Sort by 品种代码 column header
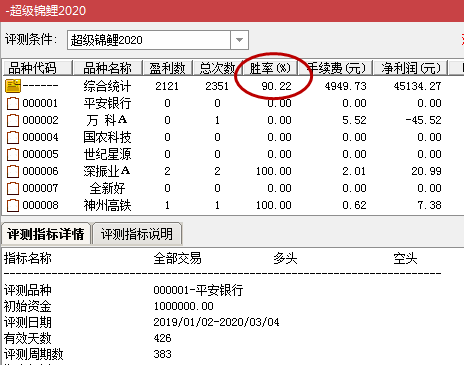Screen dimensions: 464x365 37,68
